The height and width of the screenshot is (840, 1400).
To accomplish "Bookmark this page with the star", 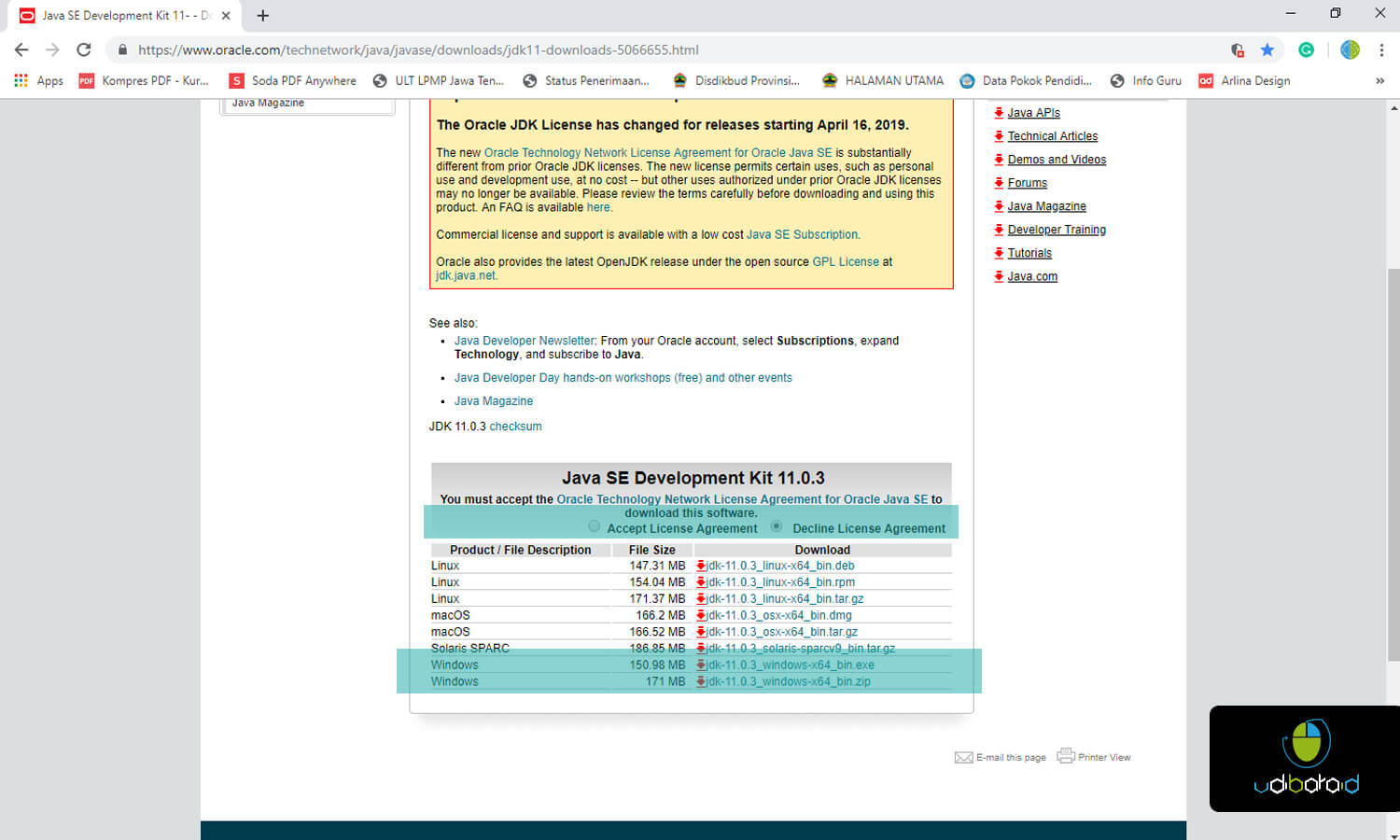I will coord(1267,49).
